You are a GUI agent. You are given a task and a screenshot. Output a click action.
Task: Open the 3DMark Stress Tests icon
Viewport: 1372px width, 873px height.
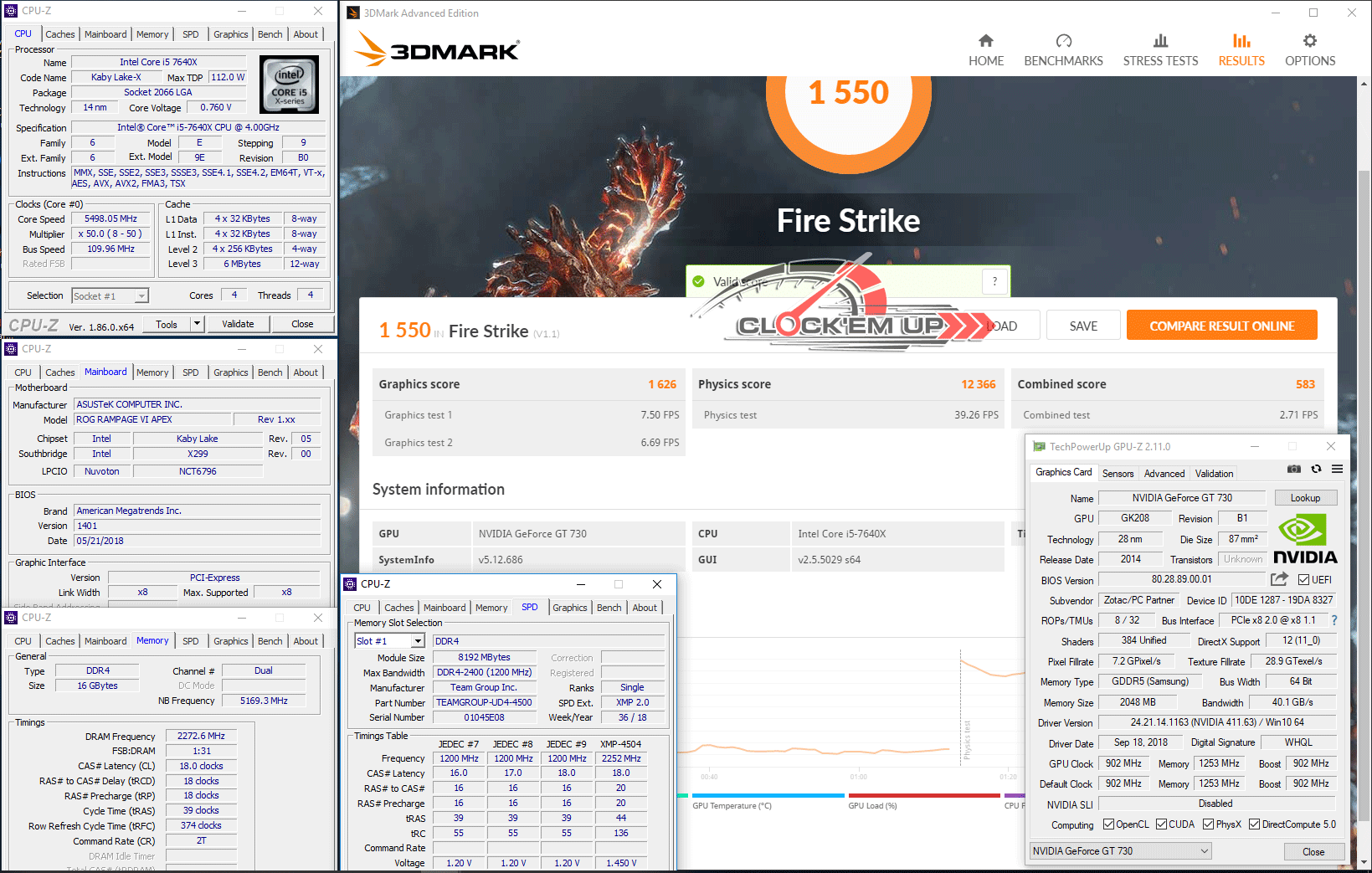tap(1160, 41)
